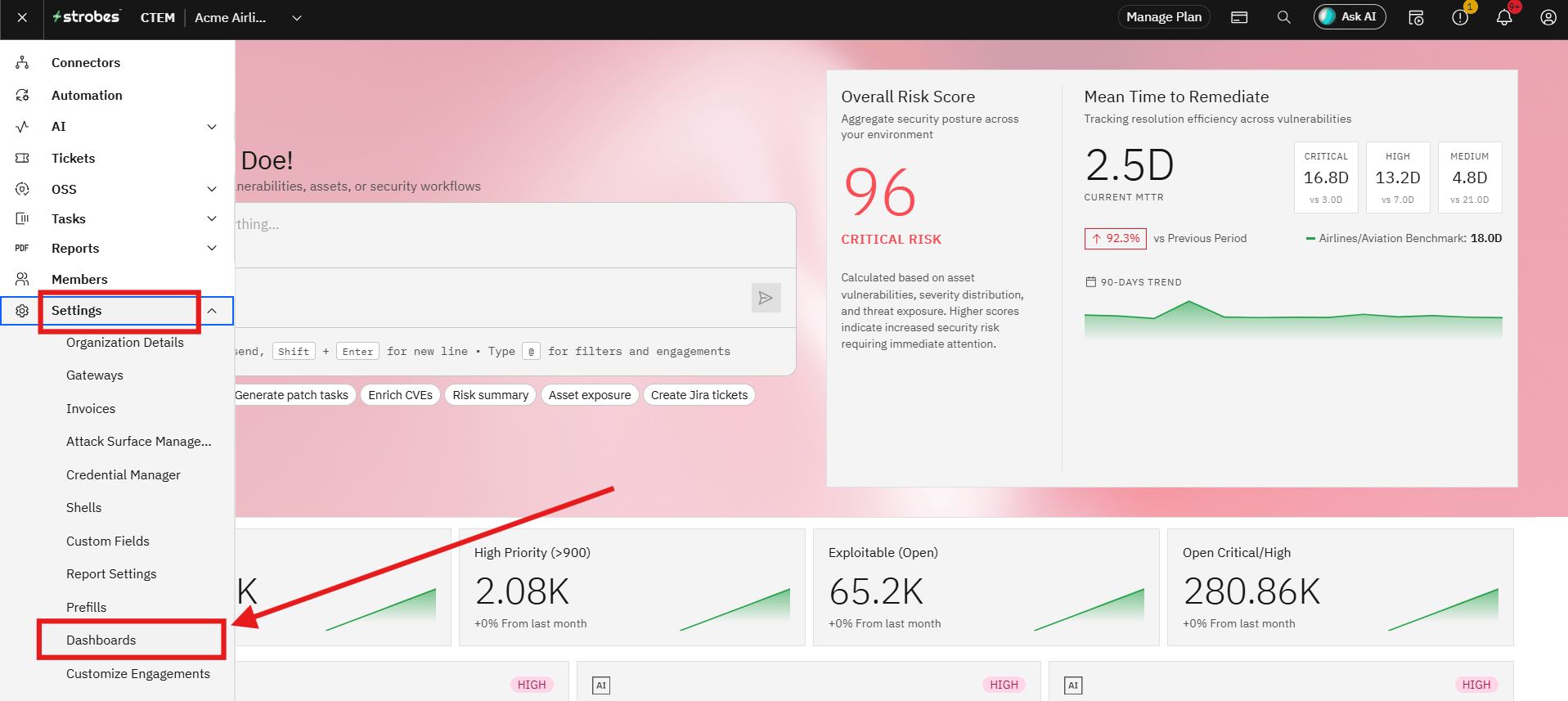1568x701 pixels.
Task: Click the CRITICAL MTTR tile
Action: coord(1326,177)
